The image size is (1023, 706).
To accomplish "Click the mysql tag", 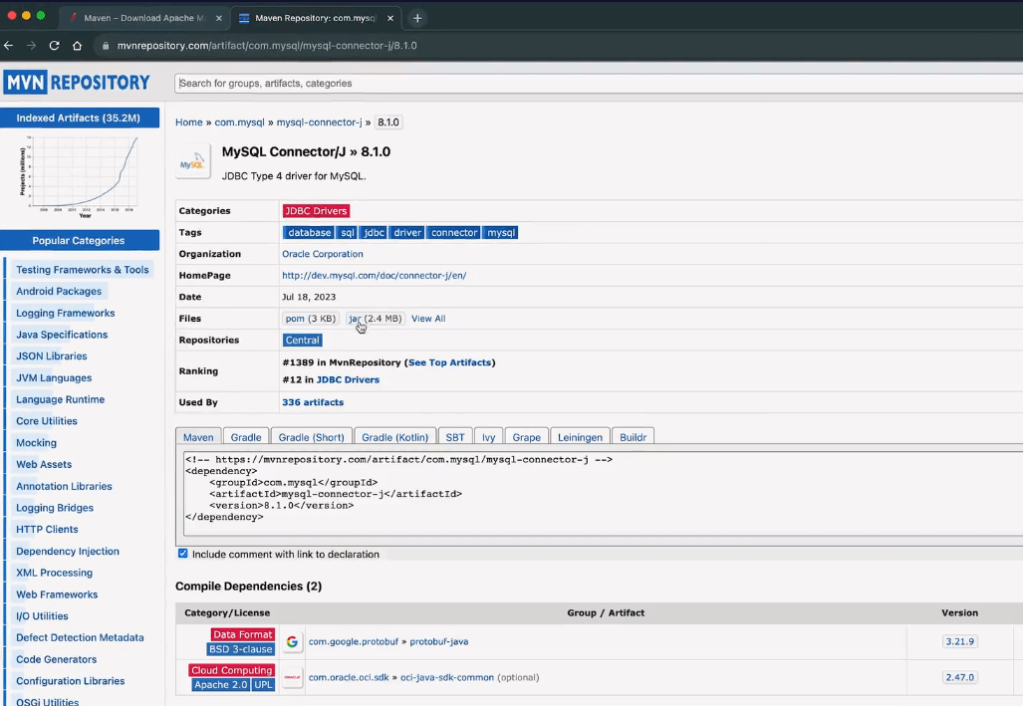I will pyautogui.click(x=501, y=232).
